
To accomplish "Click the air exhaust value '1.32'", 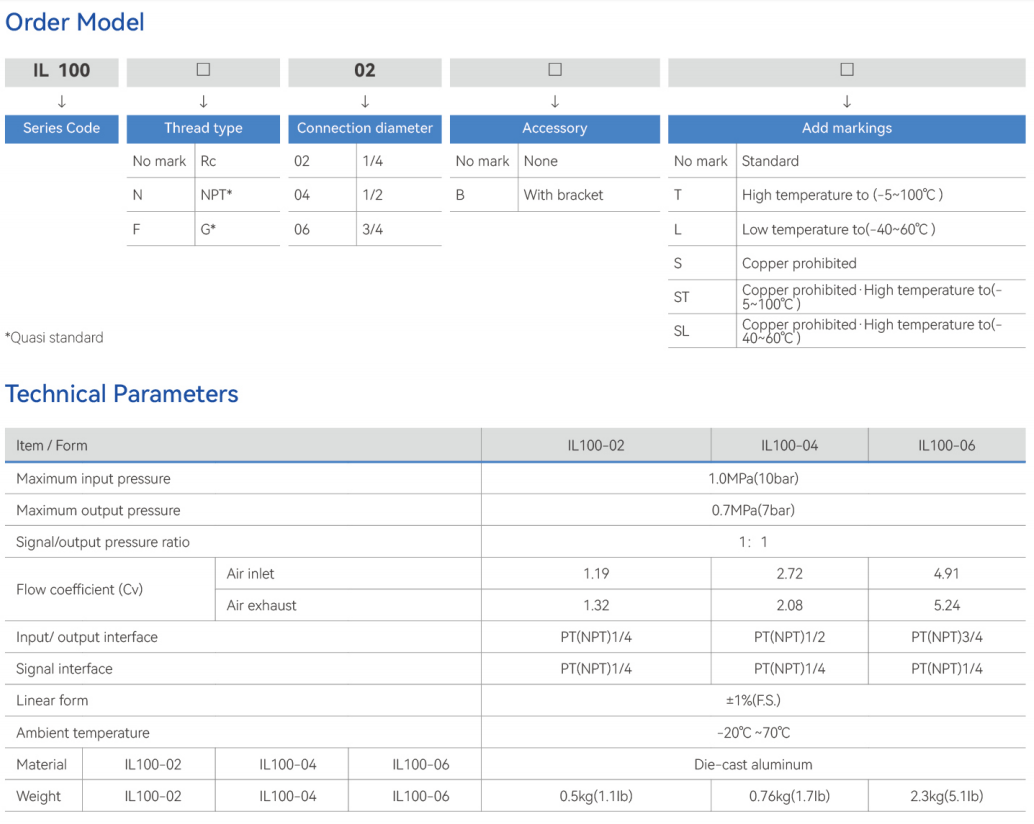I will (x=596, y=605).
